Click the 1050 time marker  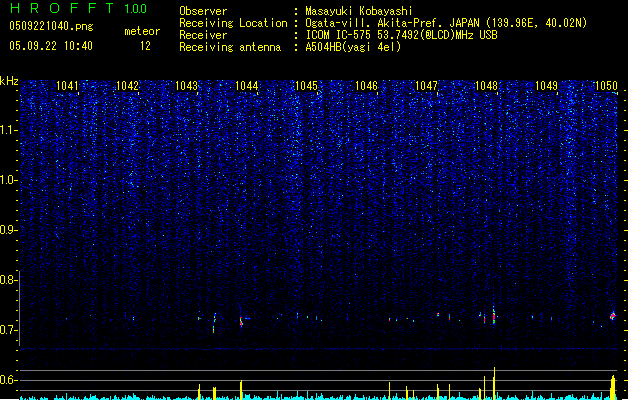[606, 86]
